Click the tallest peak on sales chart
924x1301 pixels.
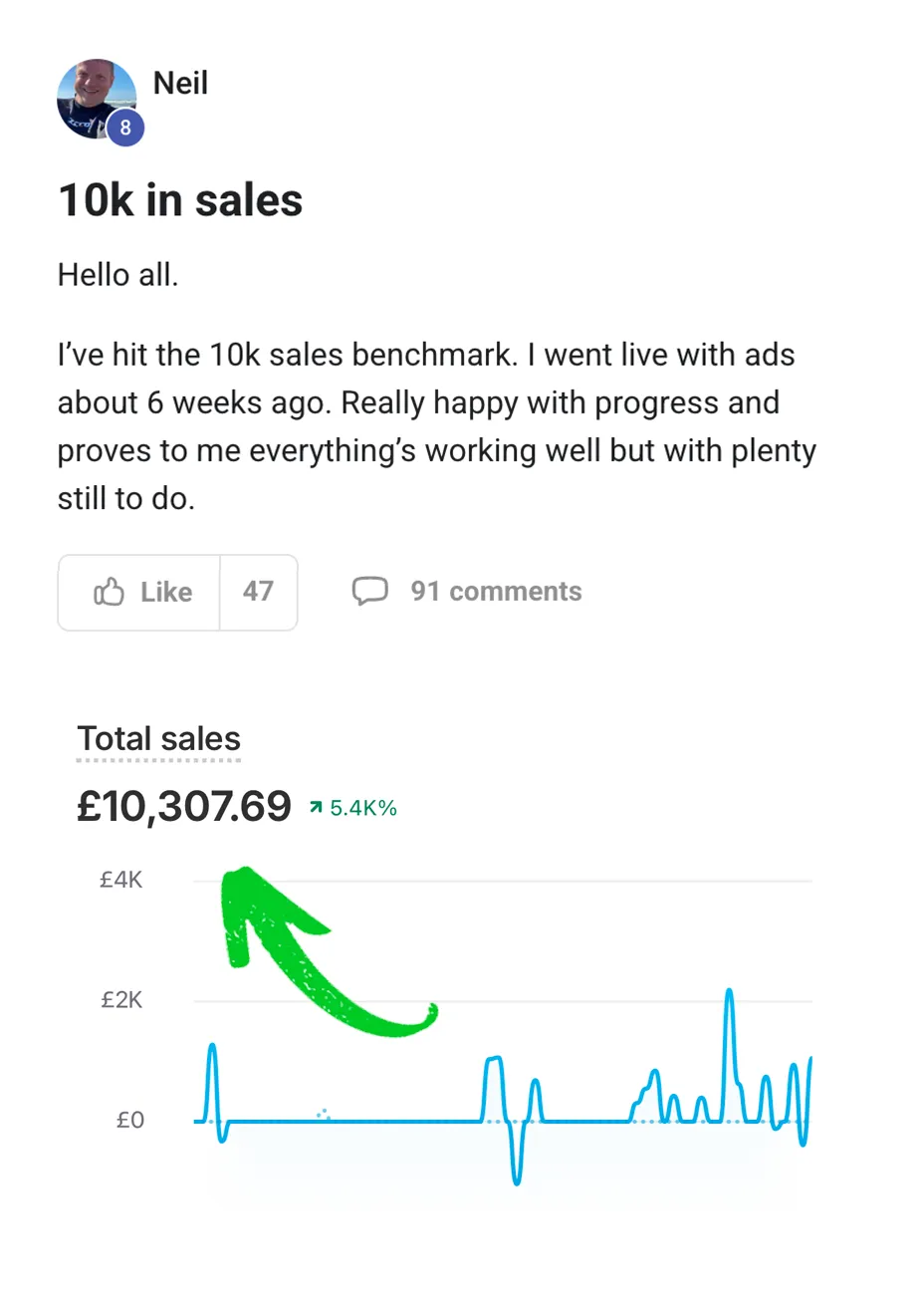(x=730, y=992)
